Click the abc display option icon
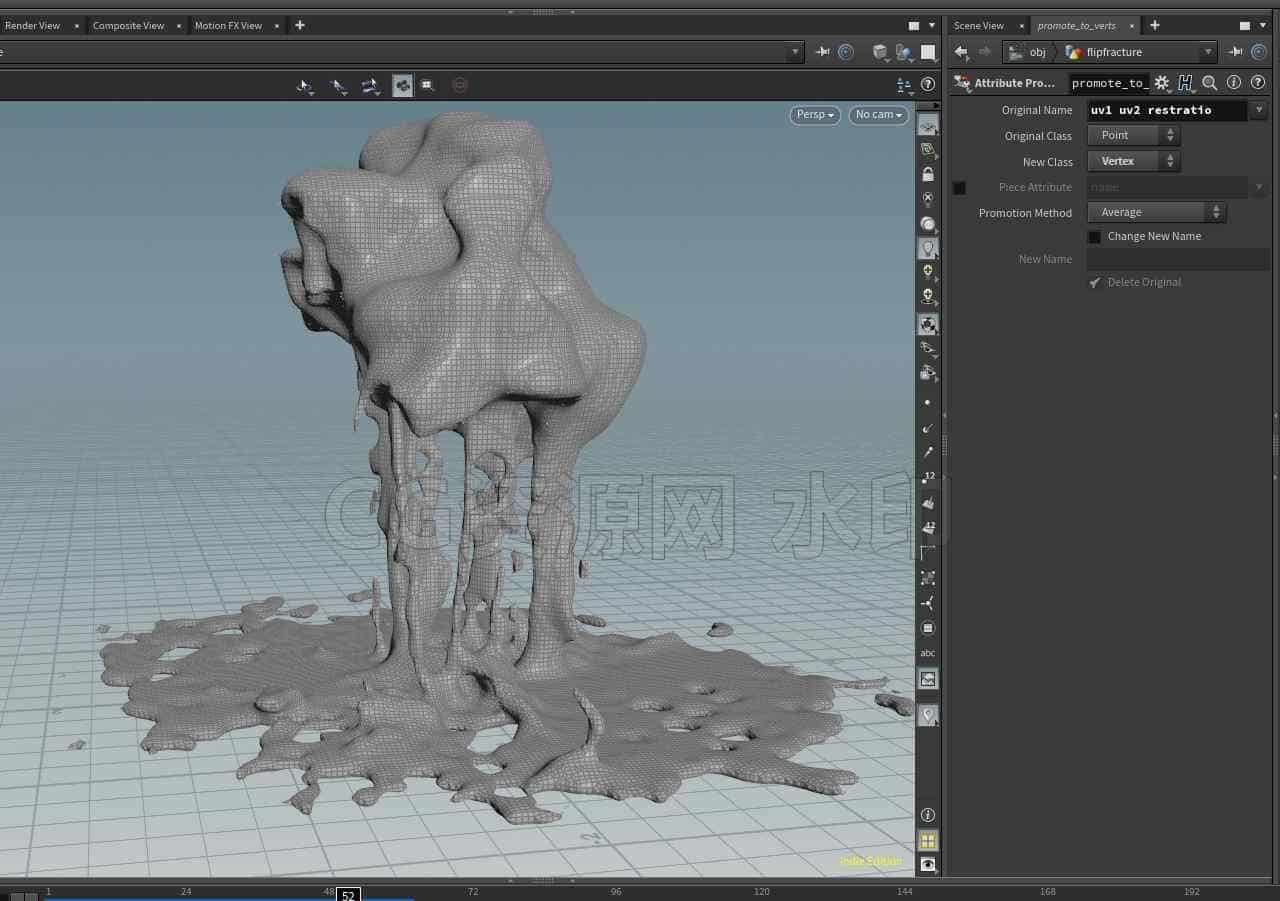 pos(928,653)
